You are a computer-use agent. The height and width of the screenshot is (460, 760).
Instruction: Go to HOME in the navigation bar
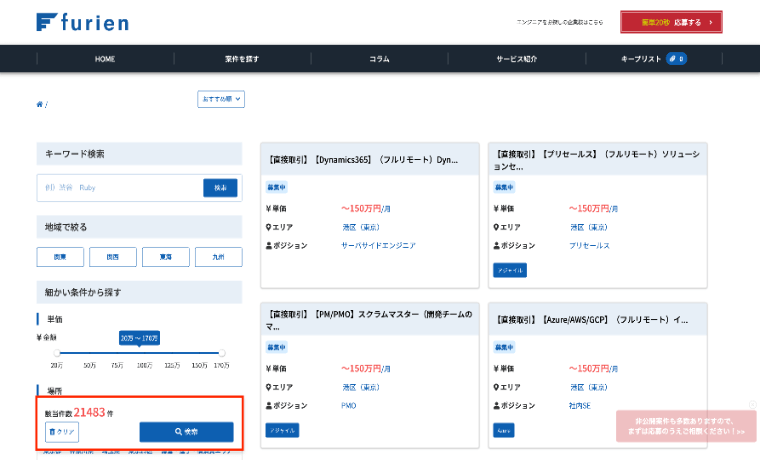(105, 59)
